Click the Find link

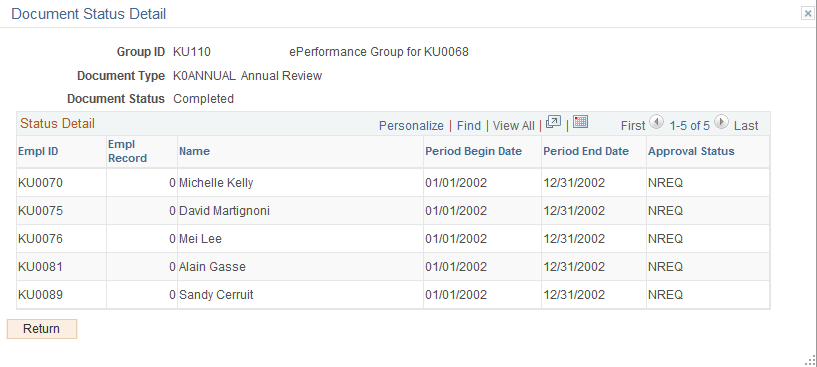[x=468, y=126]
